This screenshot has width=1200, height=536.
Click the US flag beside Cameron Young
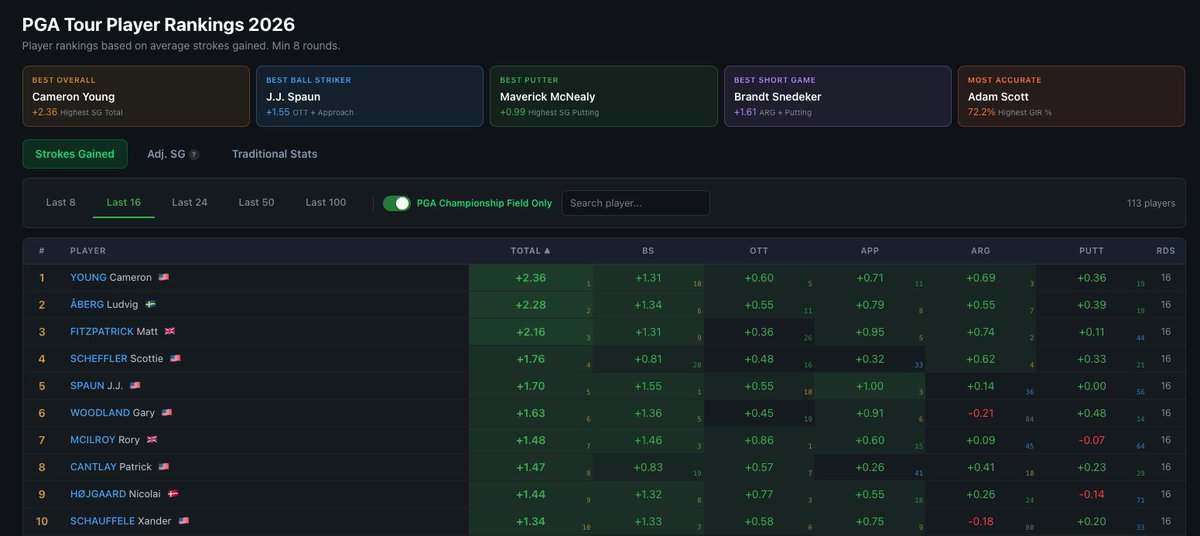164,277
